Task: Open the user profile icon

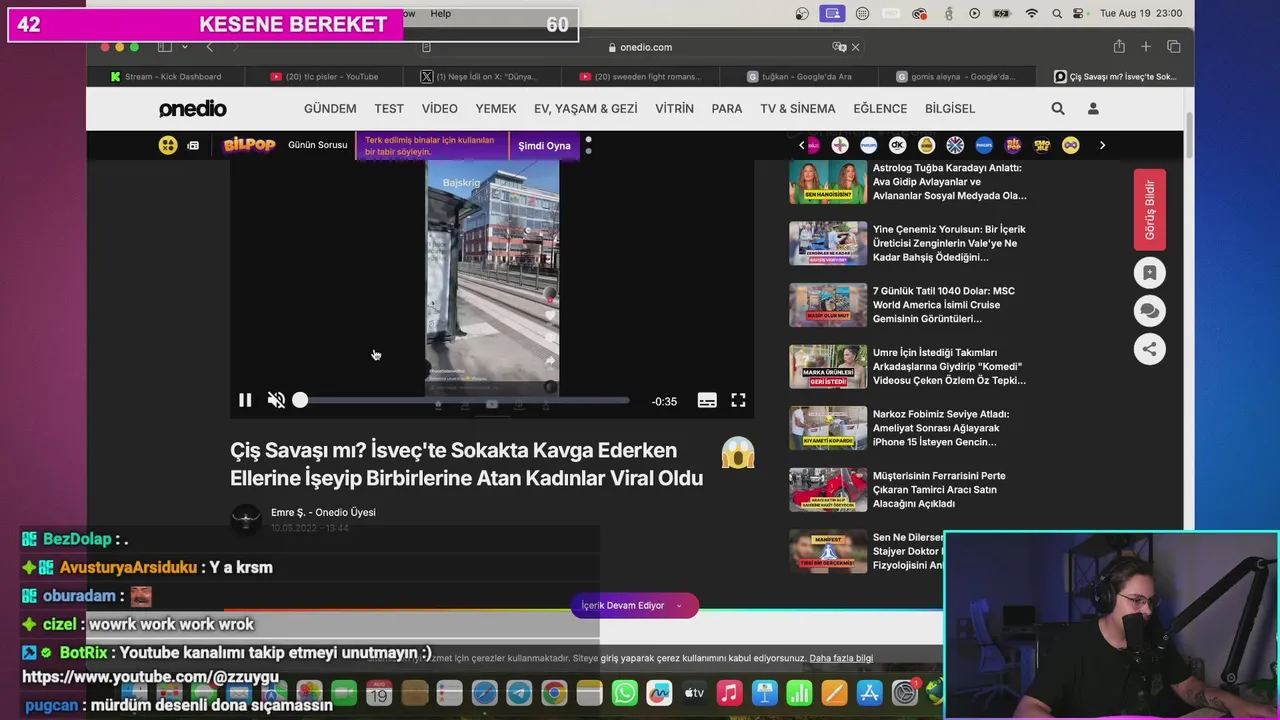Action: click(1093, 109)
